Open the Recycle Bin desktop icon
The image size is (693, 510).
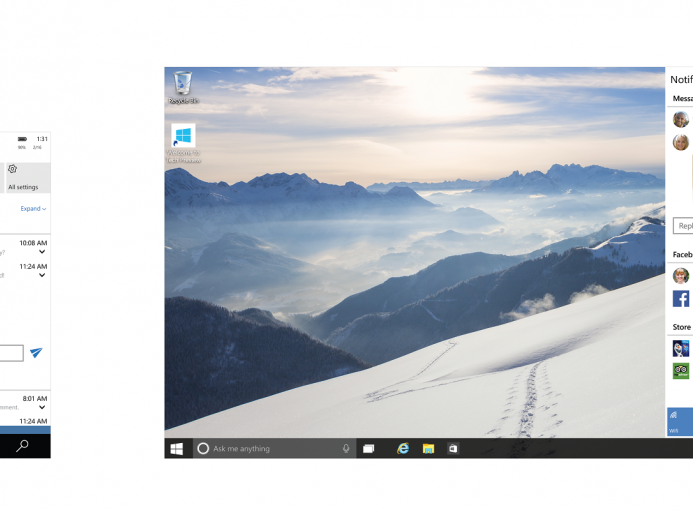[183, 87]
